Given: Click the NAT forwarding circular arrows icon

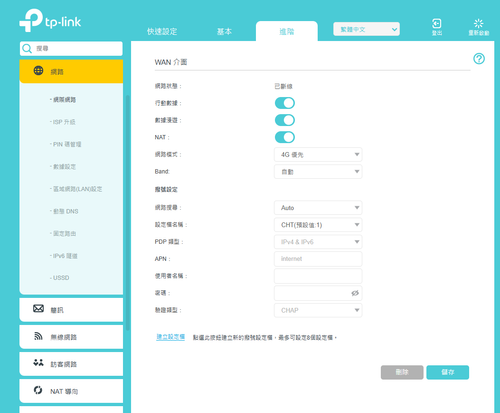Looking at the screenshot, I should coord(38,390).
